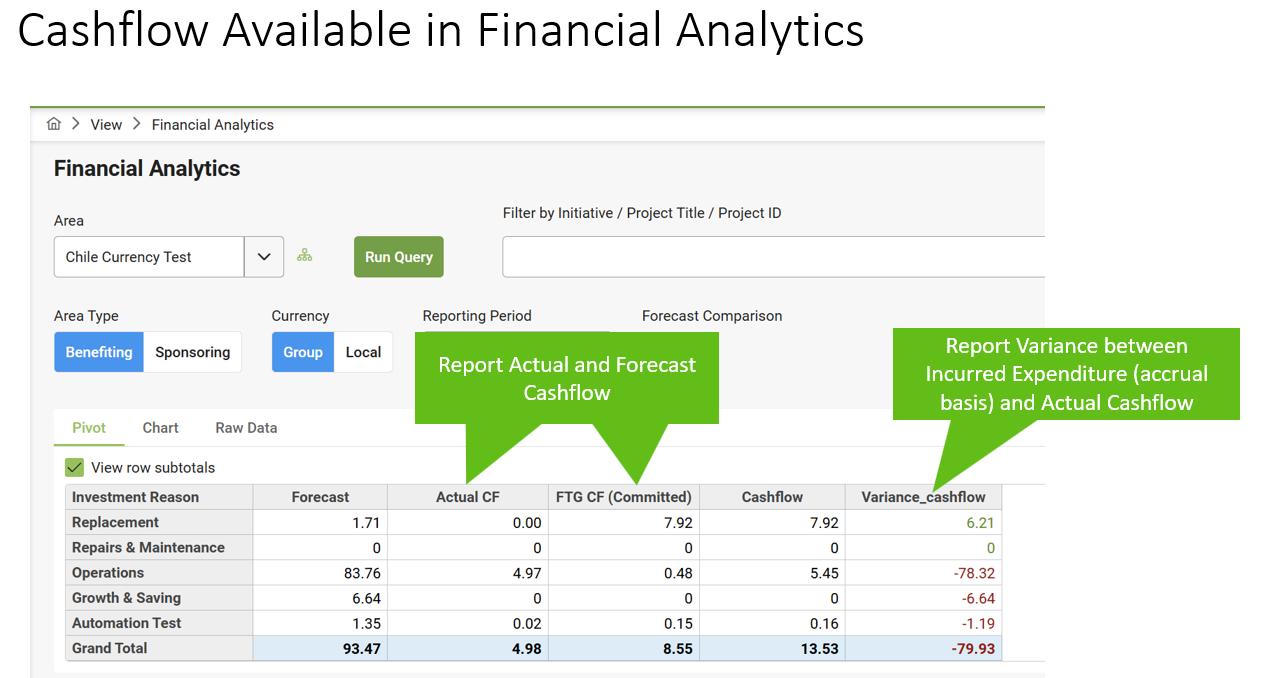Select the Automation Test row label
Image resolution: width=1276 pixels, height=678 pixels.
point(159,623)
